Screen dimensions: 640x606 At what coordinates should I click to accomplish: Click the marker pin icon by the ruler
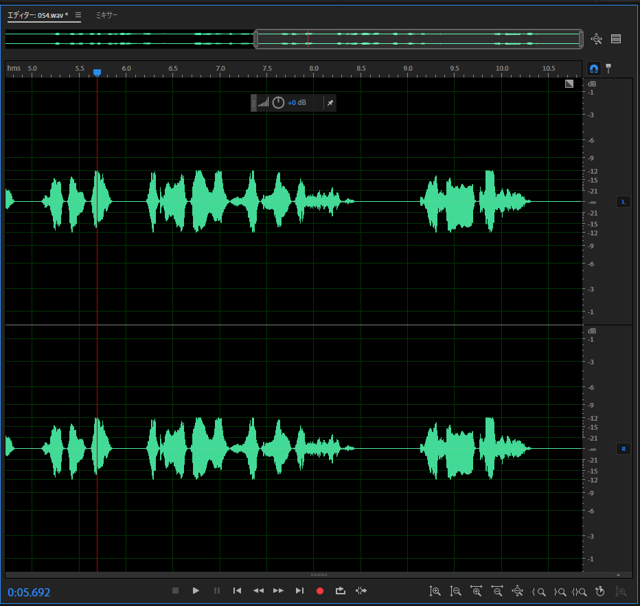609,69
